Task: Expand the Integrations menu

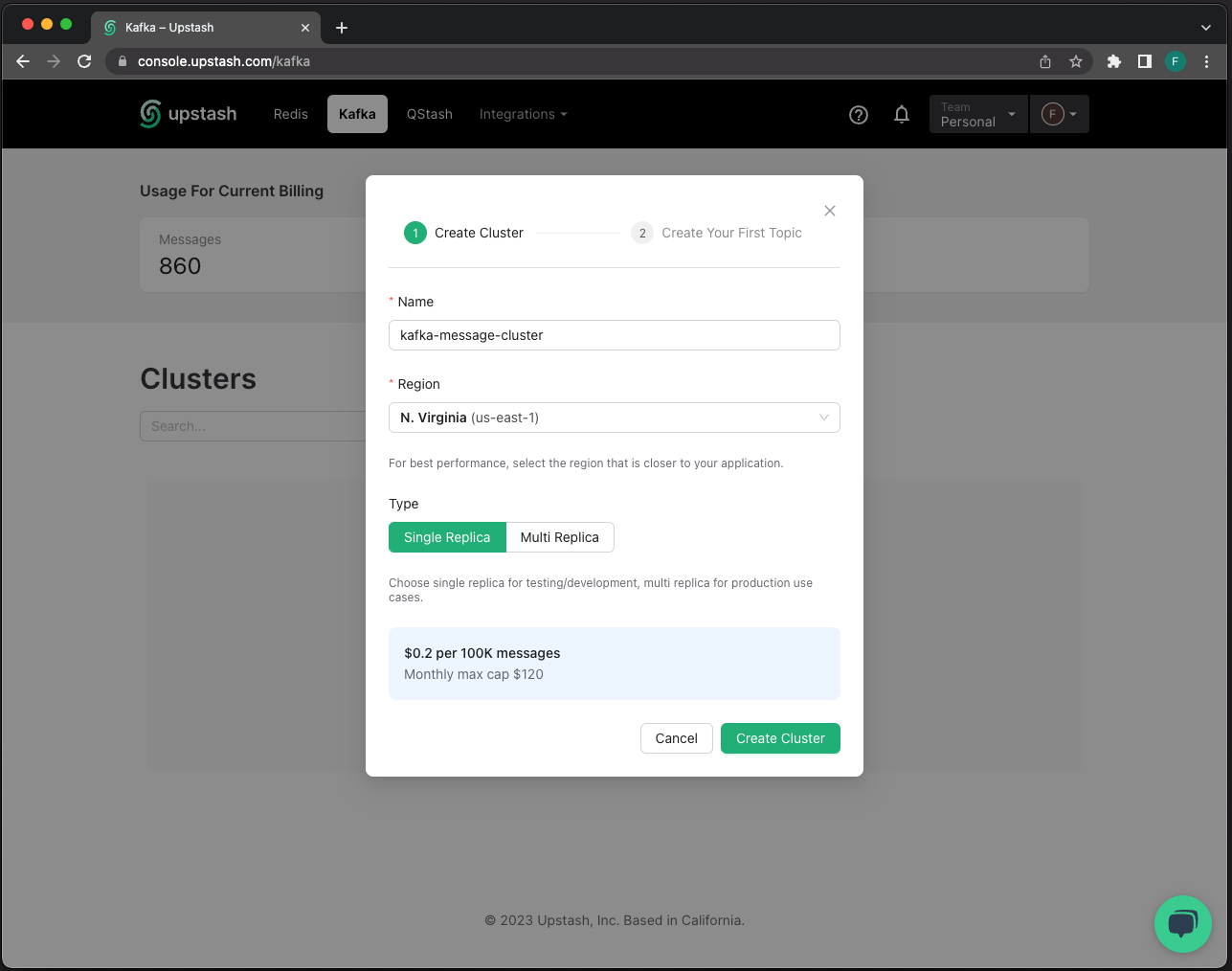Action: click(523, 114)
